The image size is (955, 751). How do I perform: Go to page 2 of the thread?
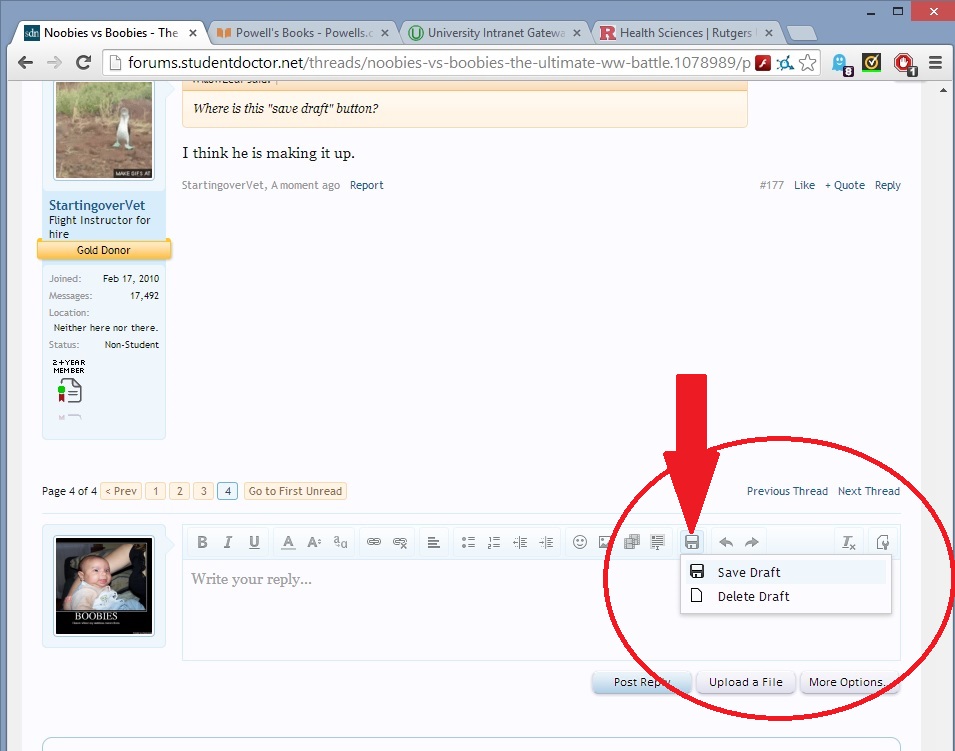point(180,491)
